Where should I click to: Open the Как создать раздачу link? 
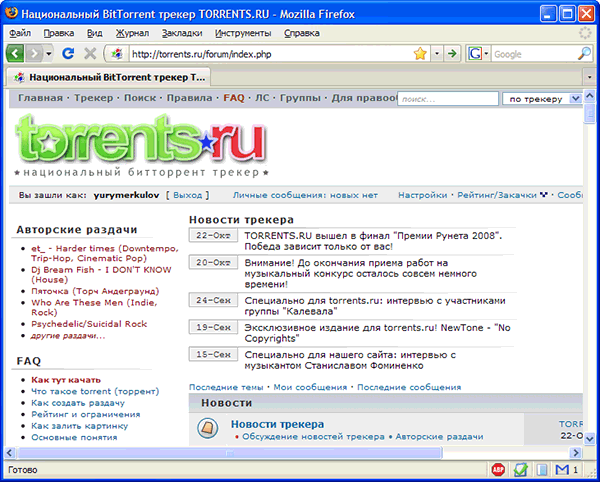click(x=78, y=403)
